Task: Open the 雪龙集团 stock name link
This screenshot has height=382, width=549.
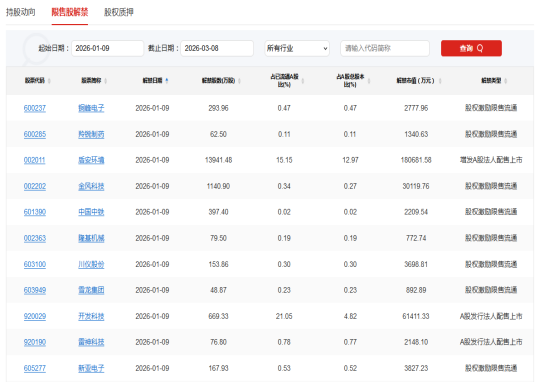Action: (91, 290)
